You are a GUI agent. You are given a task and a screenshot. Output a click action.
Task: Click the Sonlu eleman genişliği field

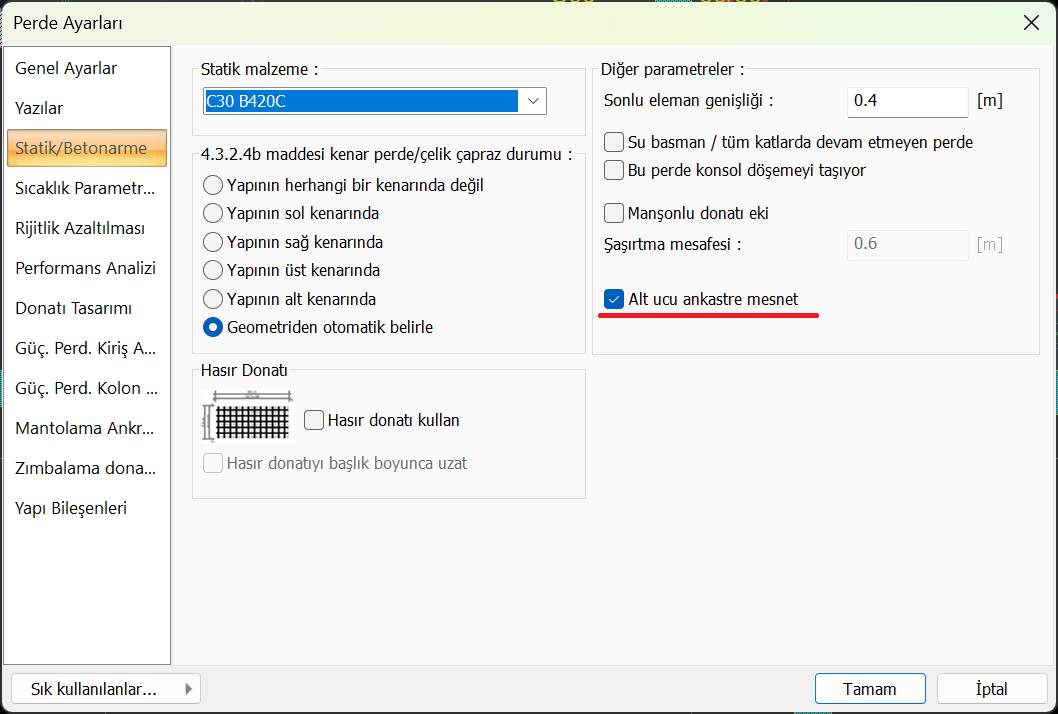pyautogui.click(x=907, y=101)
